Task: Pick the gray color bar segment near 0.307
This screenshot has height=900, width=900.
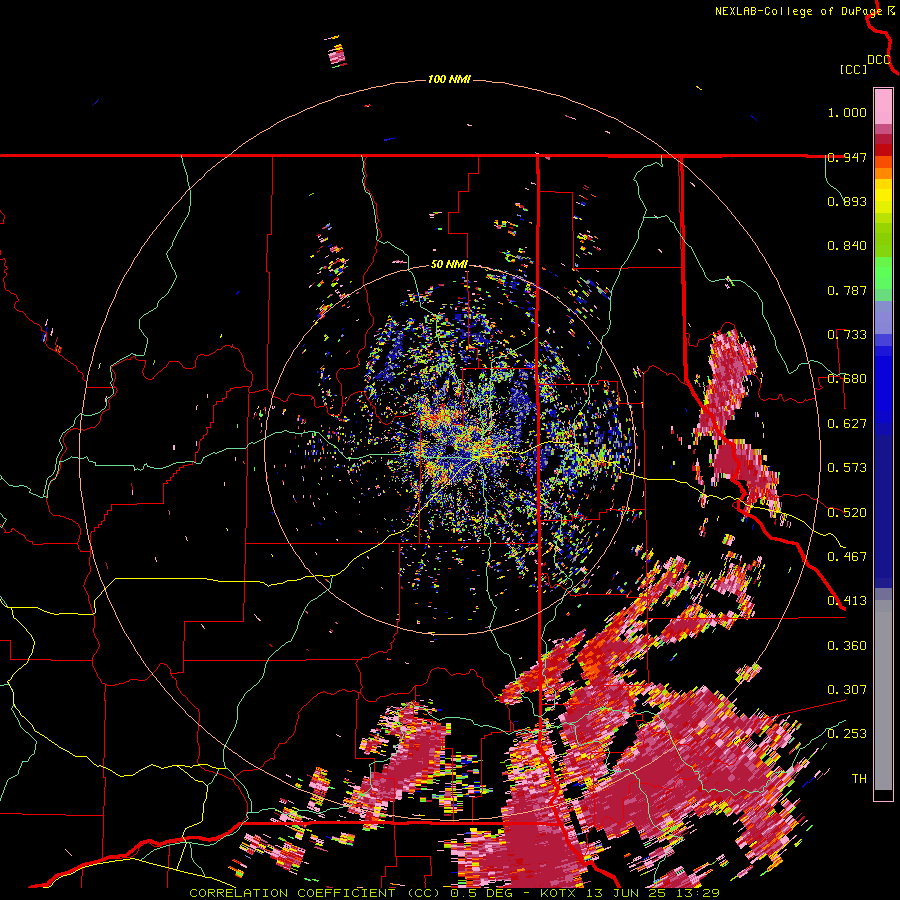Action: [883, 695]
